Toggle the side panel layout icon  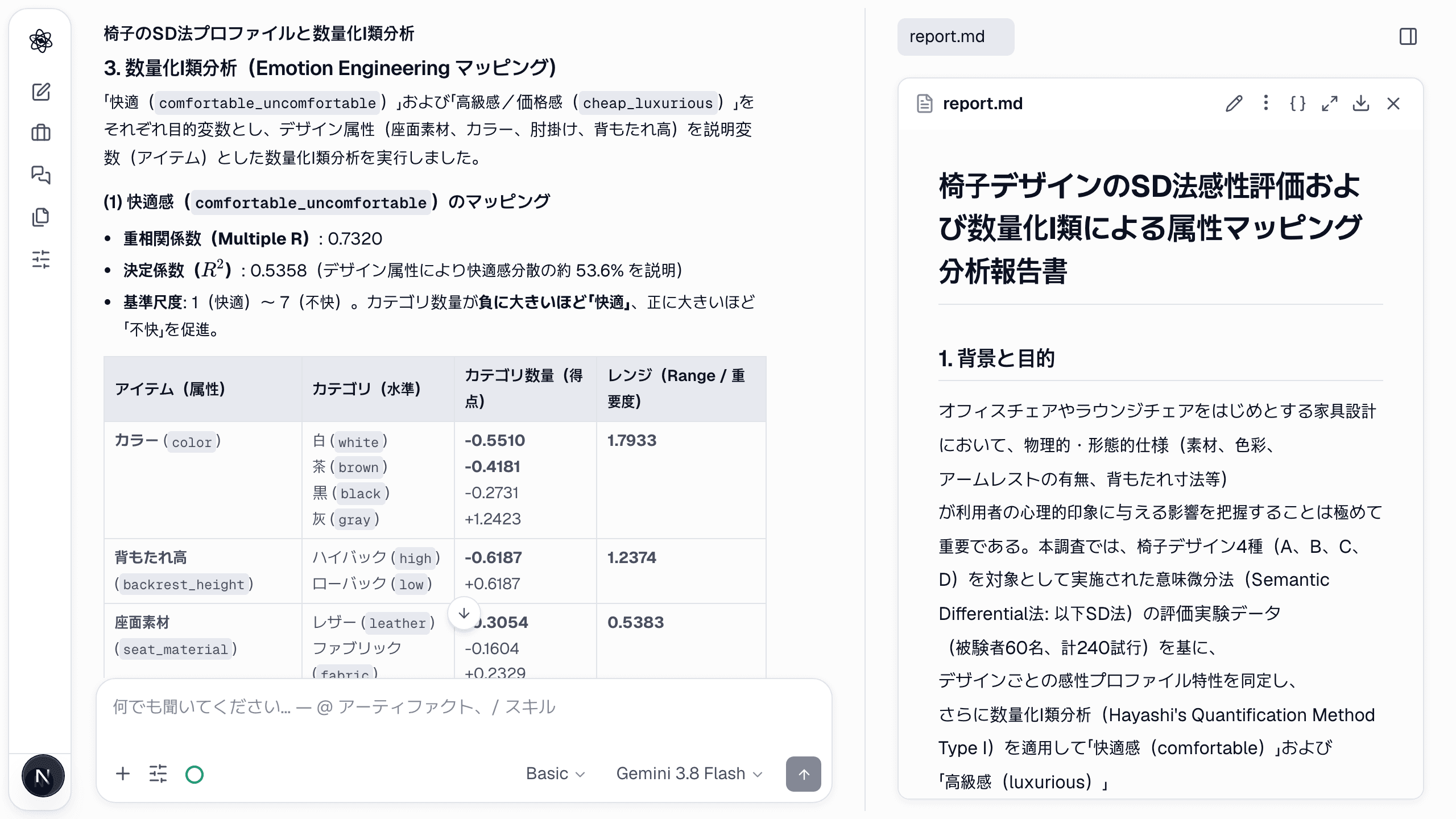1408,37
